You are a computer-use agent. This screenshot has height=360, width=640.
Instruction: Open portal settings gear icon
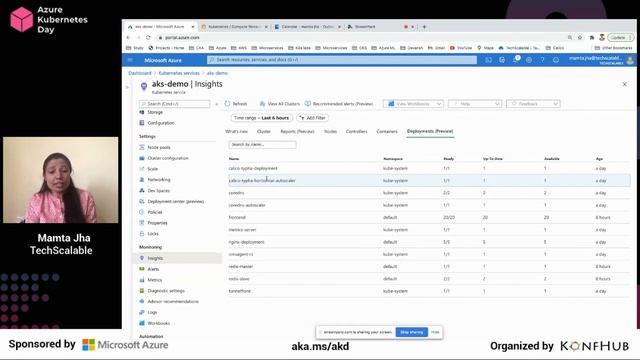(529, 60)
